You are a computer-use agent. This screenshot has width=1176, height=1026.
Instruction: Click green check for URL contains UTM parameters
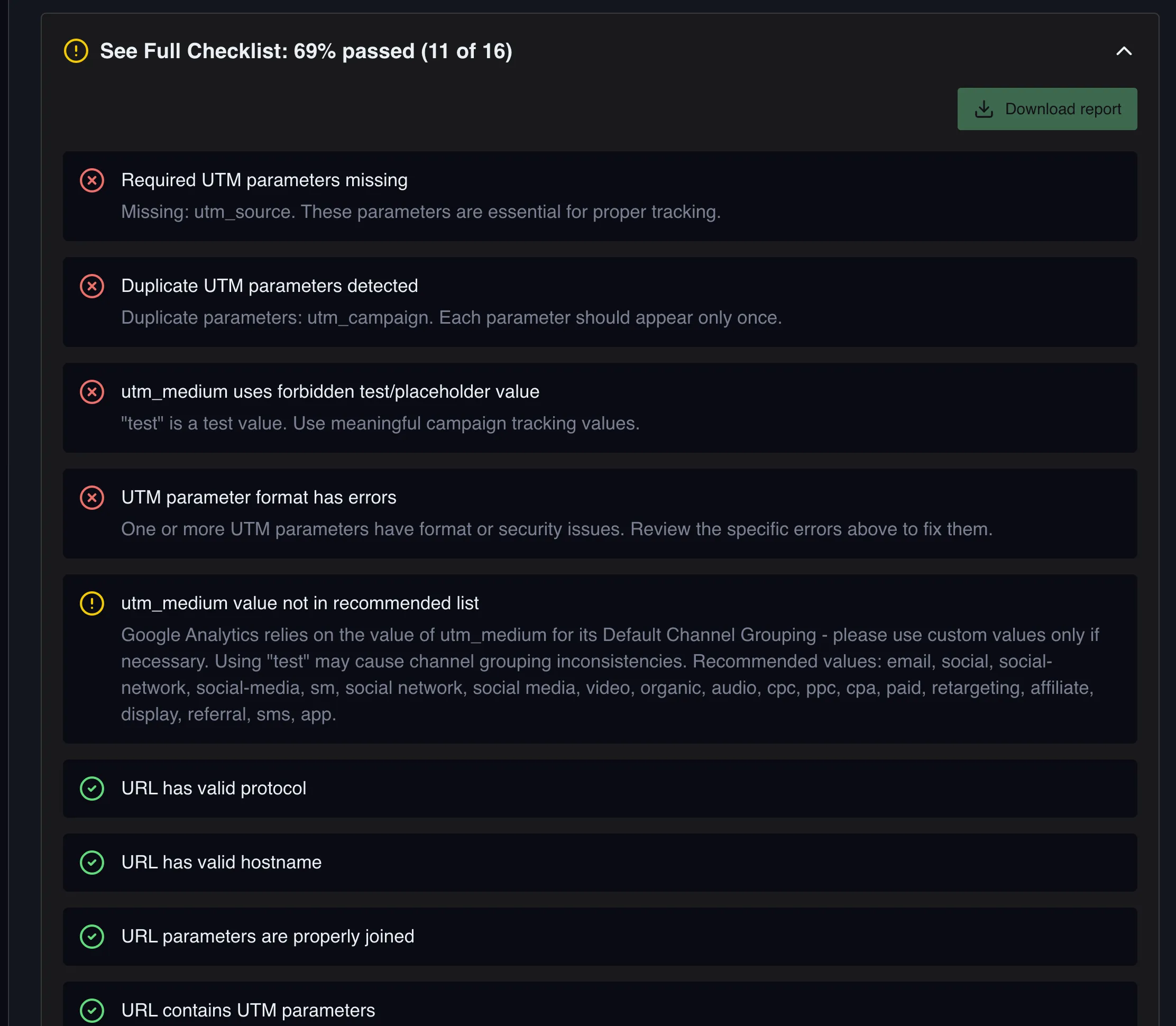pos(91,1011)
